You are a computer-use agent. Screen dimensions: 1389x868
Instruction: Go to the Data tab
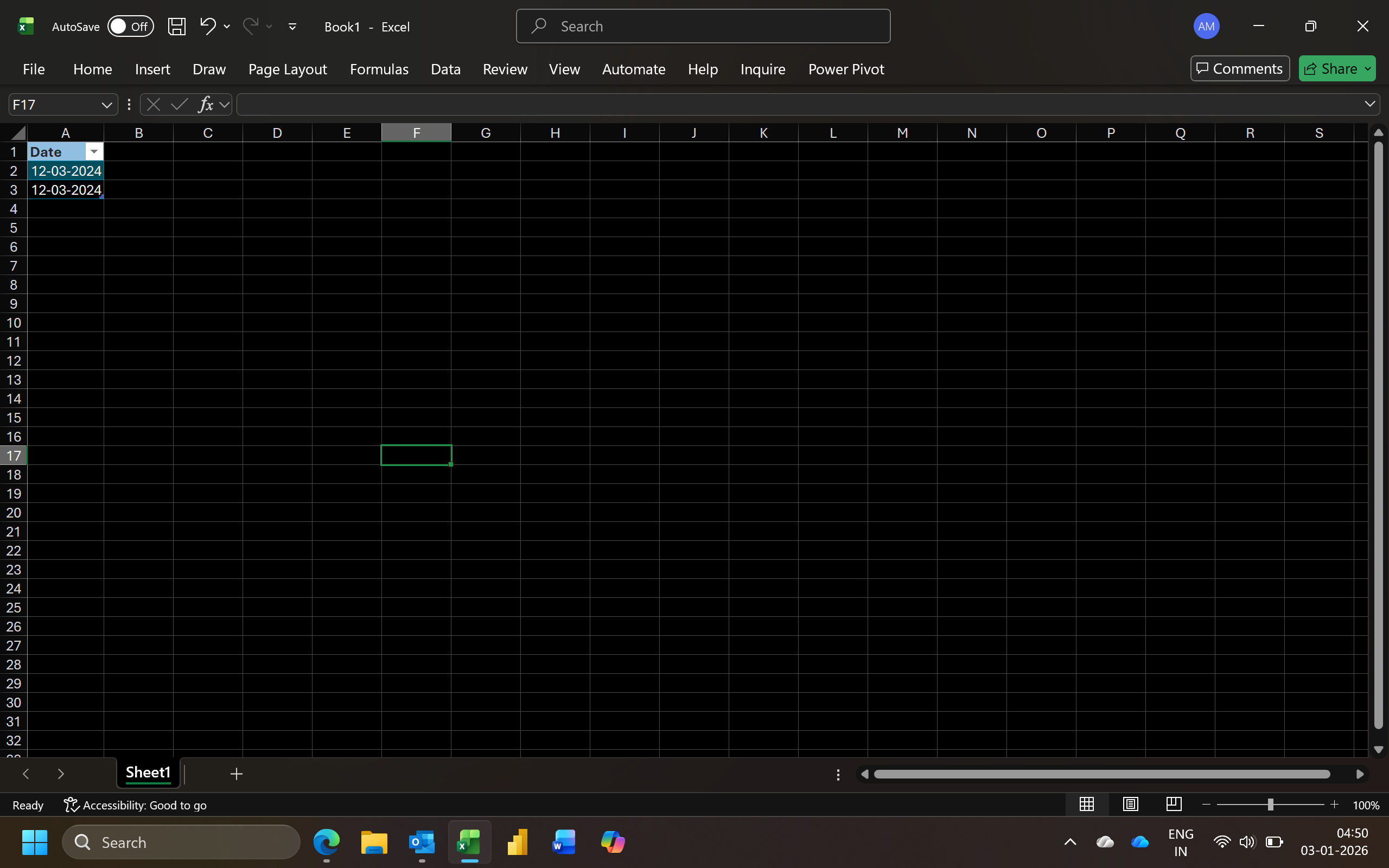(x=445, y=69)
